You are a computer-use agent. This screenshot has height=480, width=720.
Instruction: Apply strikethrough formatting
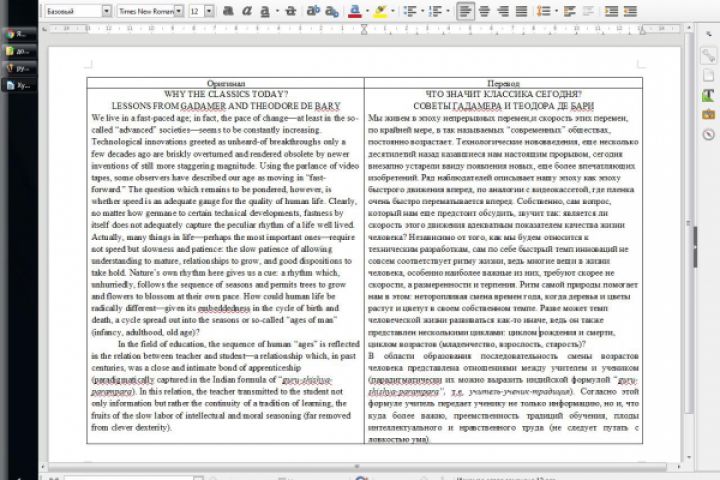click(x=290, y=11)
